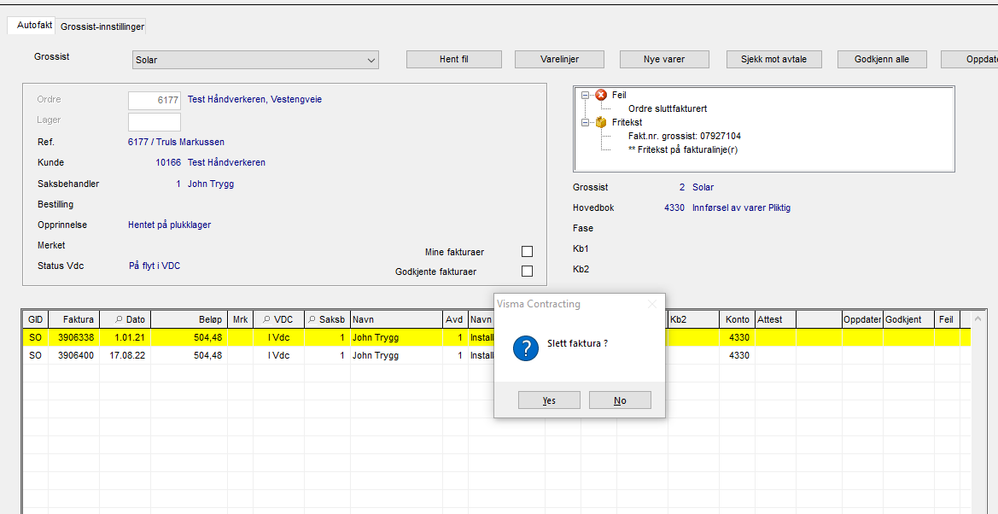Click the Konto column header
998x514 pixels.
737,319
